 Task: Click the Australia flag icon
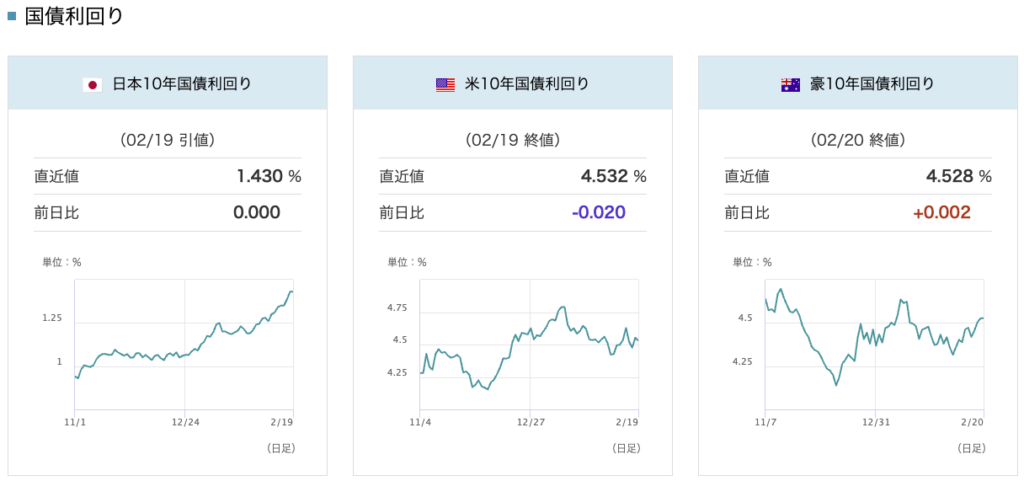790,84
